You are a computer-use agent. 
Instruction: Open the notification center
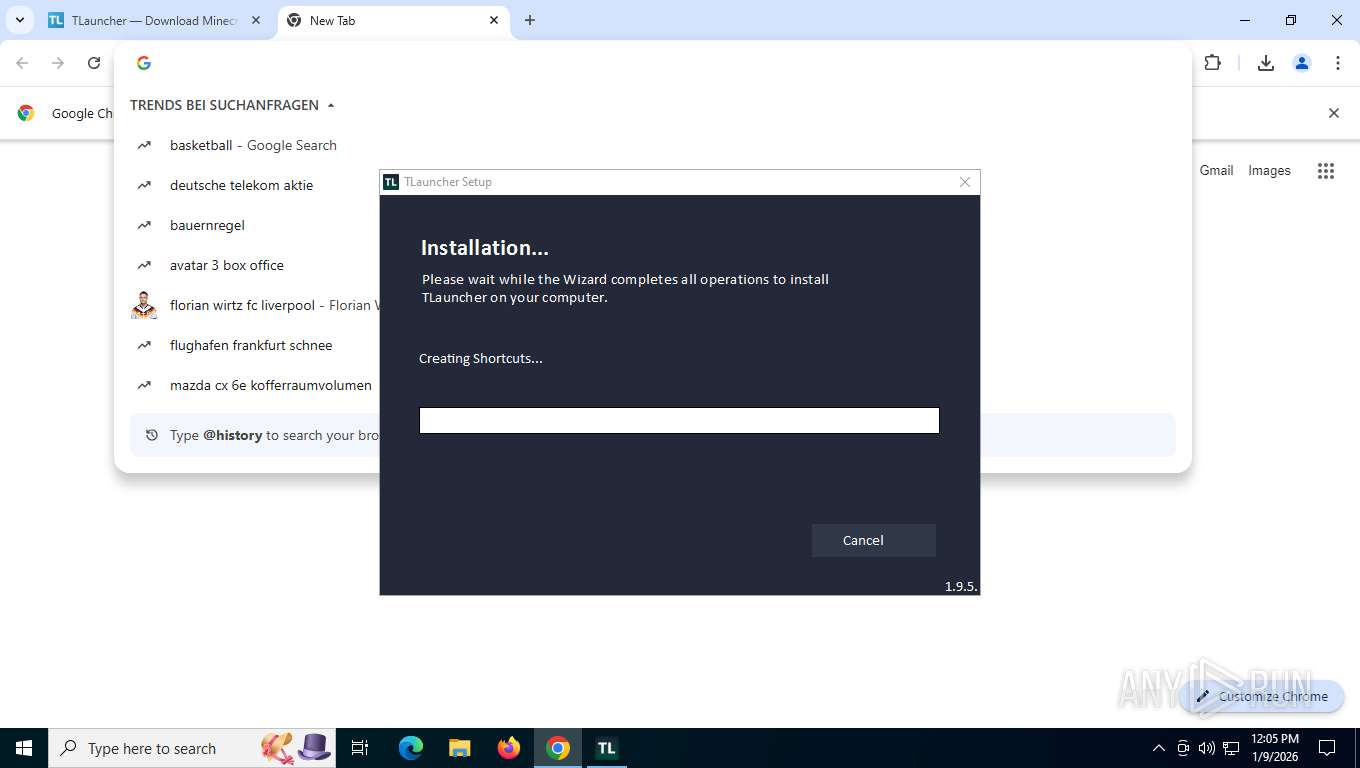[x=1327, y=748]
